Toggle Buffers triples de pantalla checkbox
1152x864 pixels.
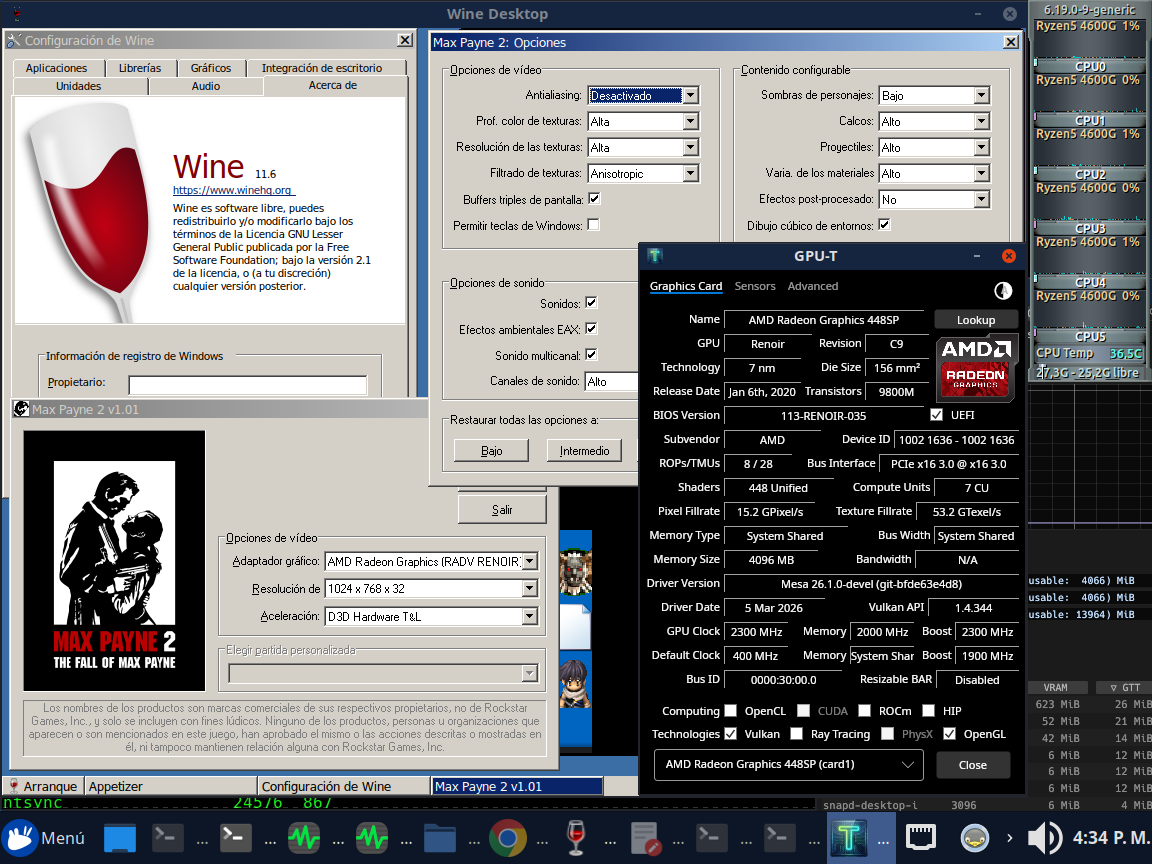594,198
